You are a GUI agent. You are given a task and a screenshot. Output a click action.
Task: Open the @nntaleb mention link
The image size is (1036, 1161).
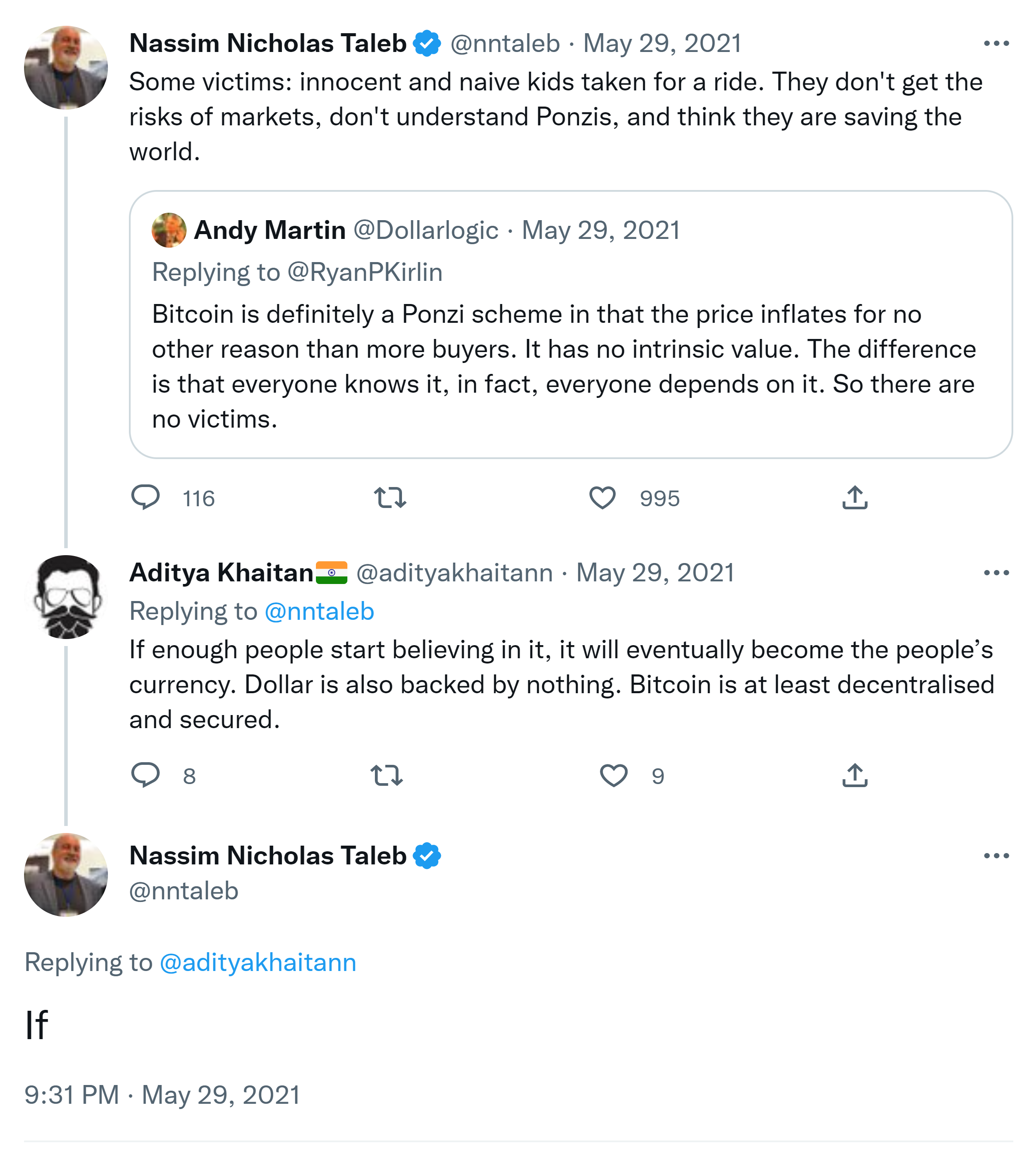pyautogui.click(x=319, y=611)
